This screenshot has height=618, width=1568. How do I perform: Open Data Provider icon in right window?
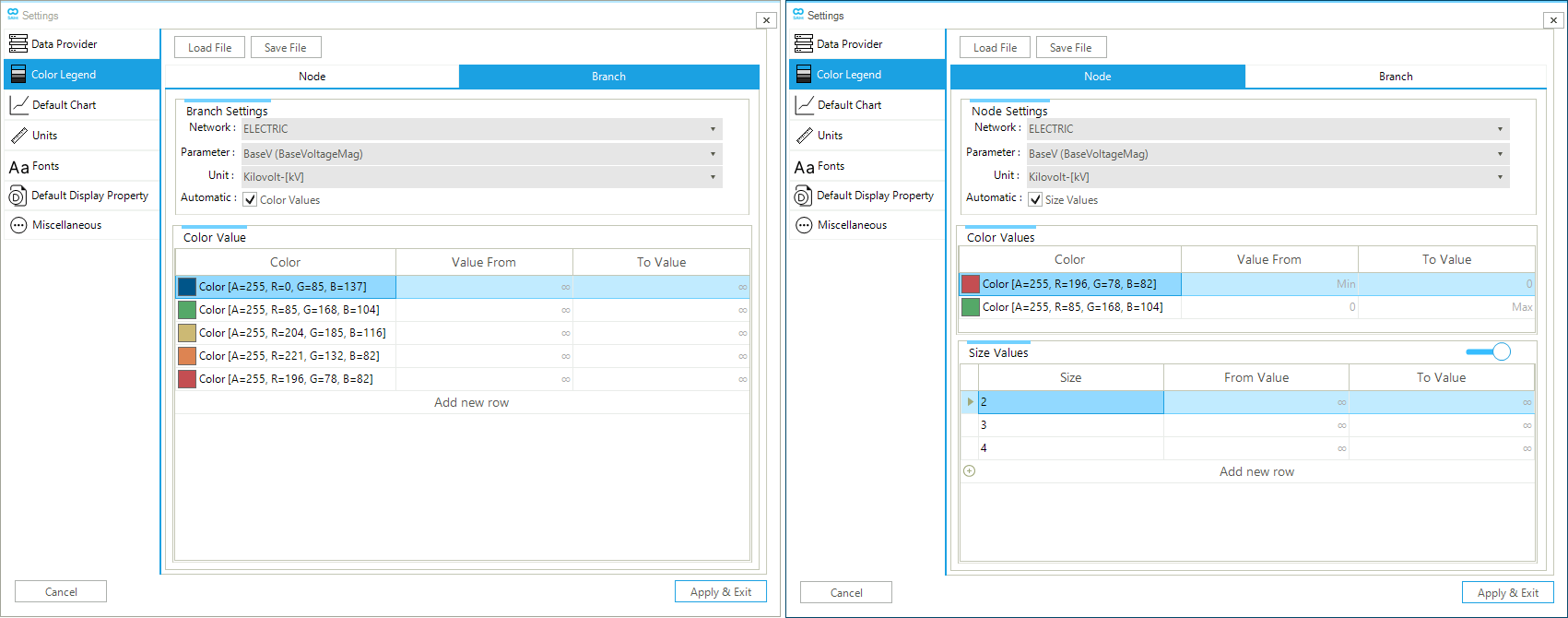click(x=804, y=43)
